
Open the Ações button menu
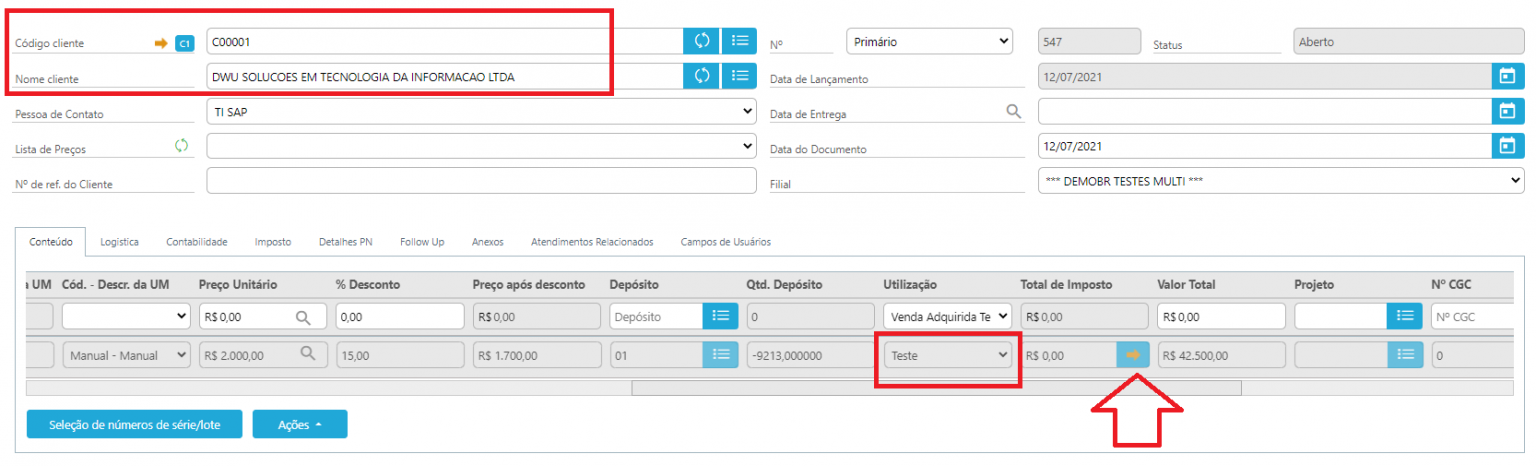pyautogui.click(x=299, y=424)
